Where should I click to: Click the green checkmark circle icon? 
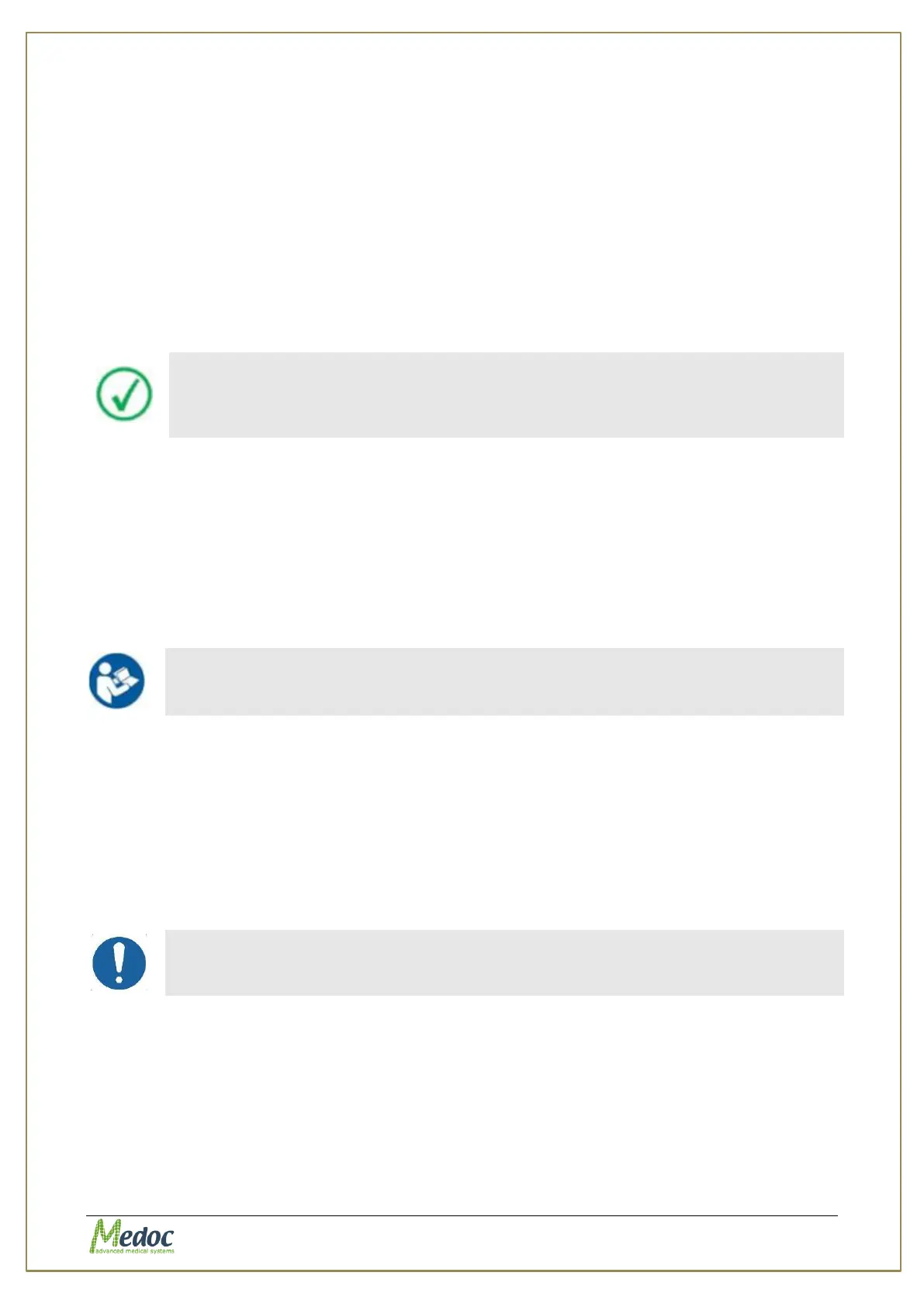click(x=123, y=393)
